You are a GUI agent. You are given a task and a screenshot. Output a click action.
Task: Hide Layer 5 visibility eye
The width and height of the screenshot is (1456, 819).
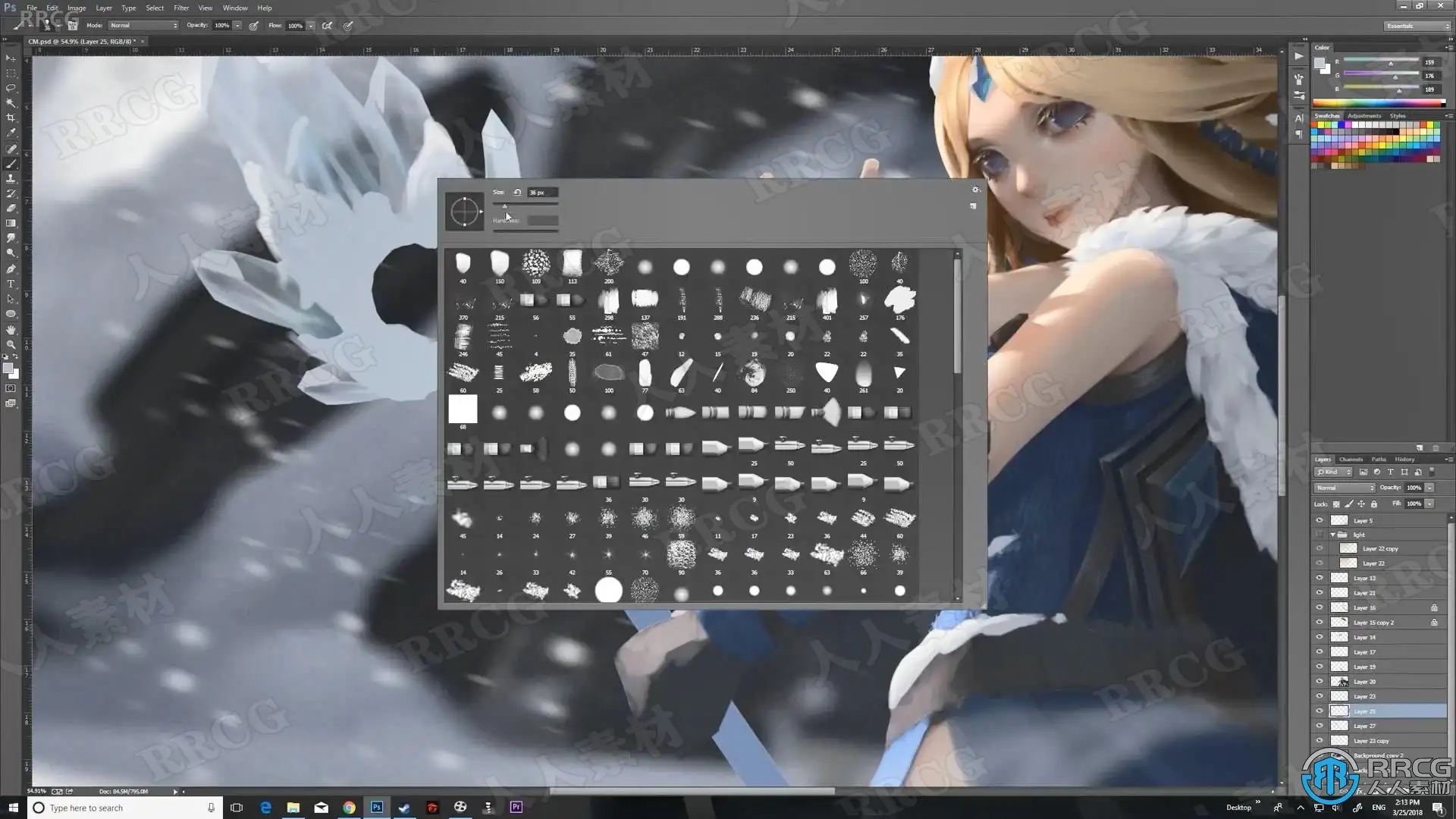click(x=1319, y=521)
